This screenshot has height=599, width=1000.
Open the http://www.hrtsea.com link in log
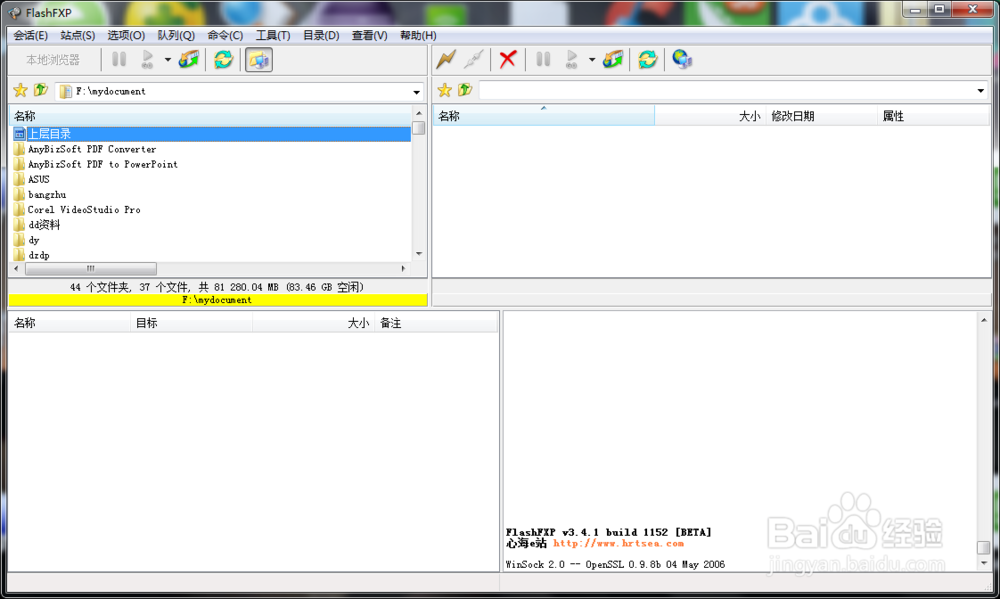619,544
